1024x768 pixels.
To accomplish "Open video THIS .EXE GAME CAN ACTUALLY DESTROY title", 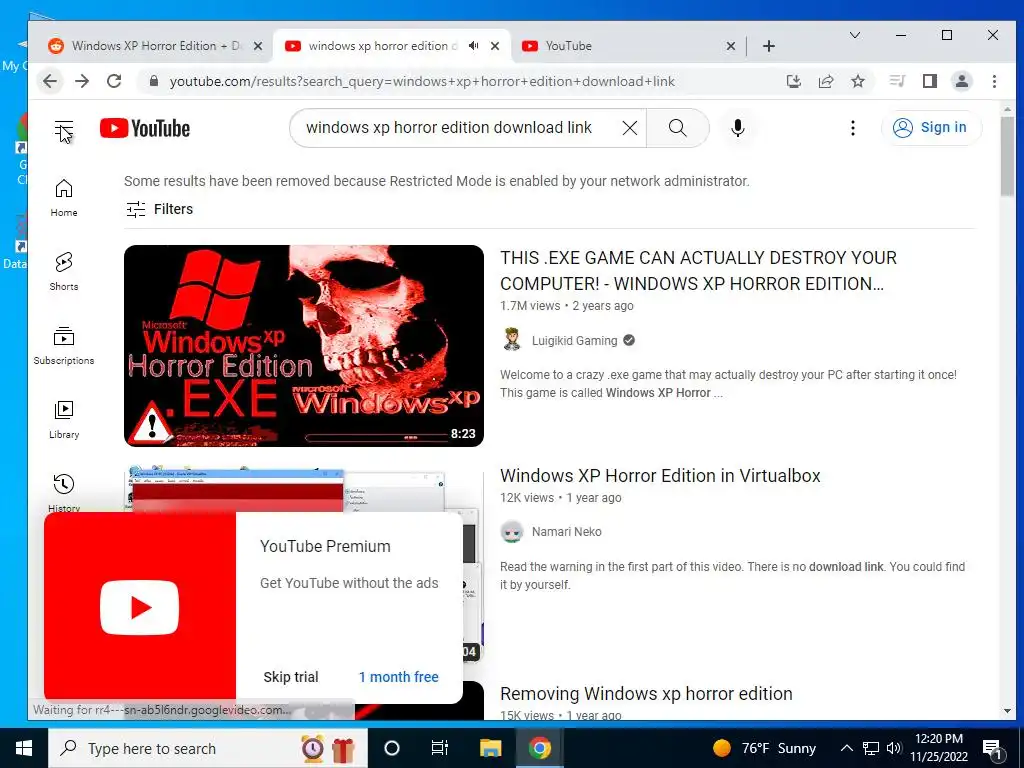I will pyautogui.click(x=698, y=270).
